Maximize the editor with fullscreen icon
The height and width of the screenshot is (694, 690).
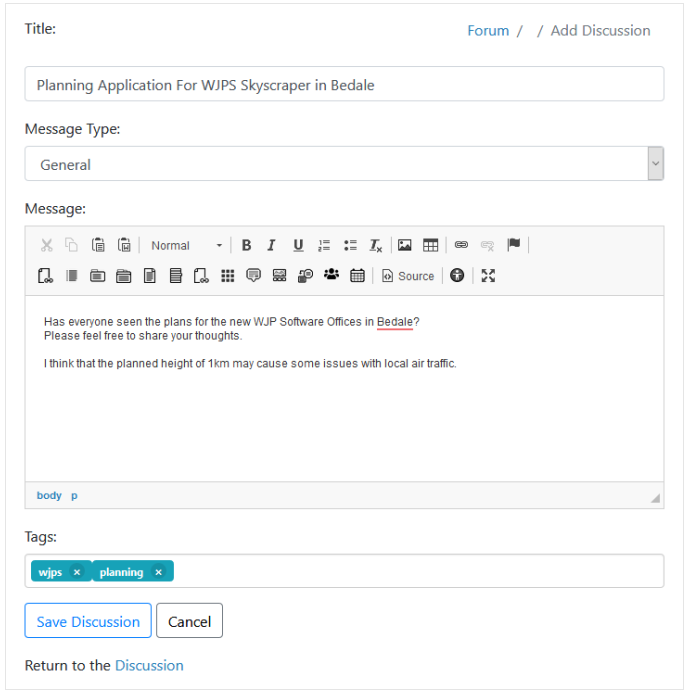pos(488,276)
